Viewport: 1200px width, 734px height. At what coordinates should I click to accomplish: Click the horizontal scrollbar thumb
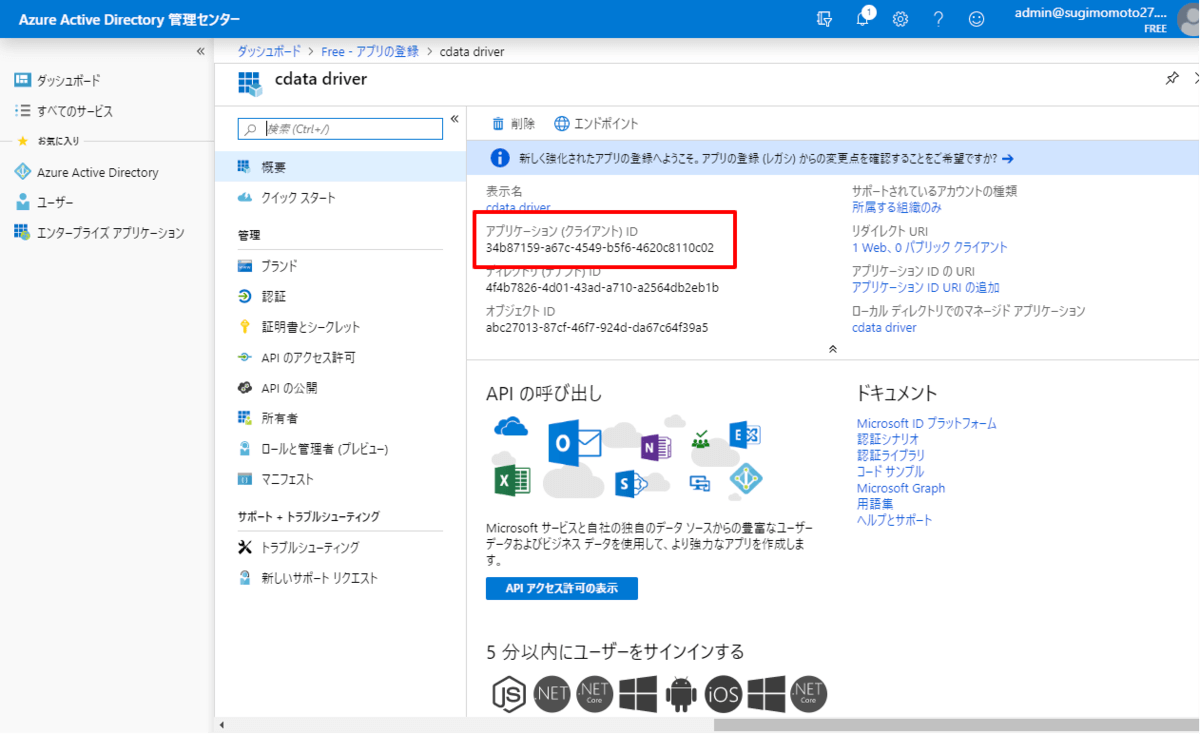point(956,726)
